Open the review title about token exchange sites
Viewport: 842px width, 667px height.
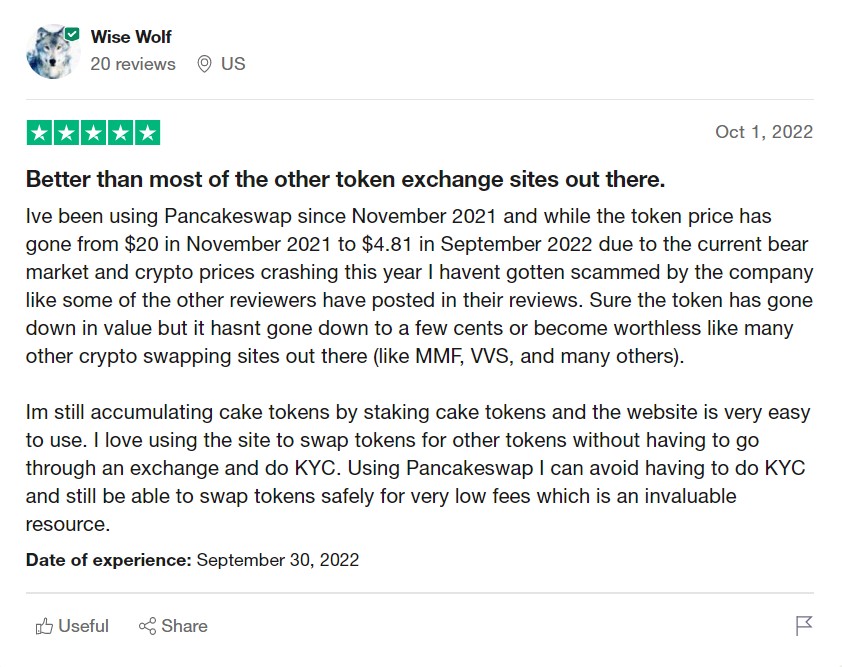pos(345,179)
